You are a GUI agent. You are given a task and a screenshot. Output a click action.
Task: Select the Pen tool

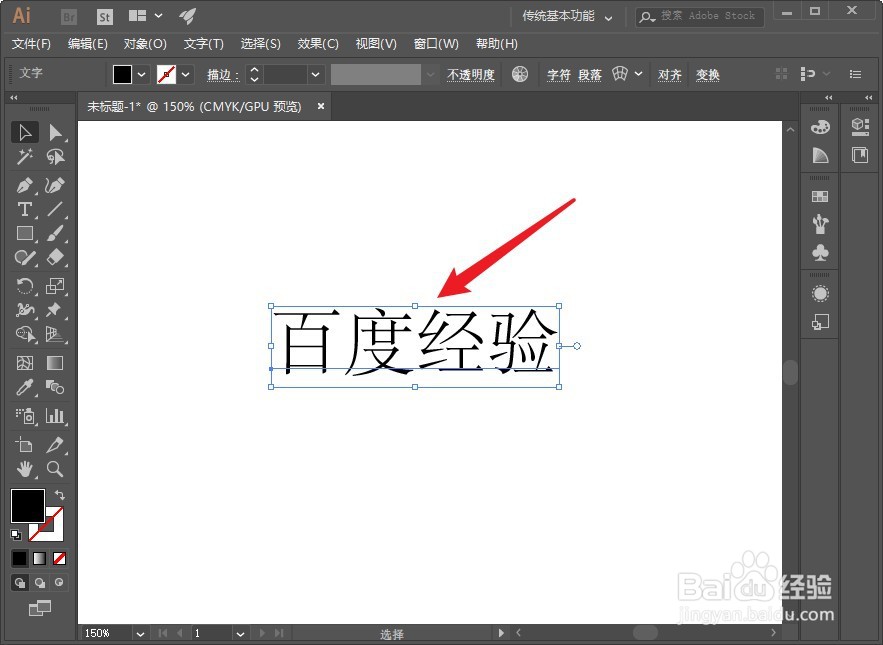[x=25, y=185]
